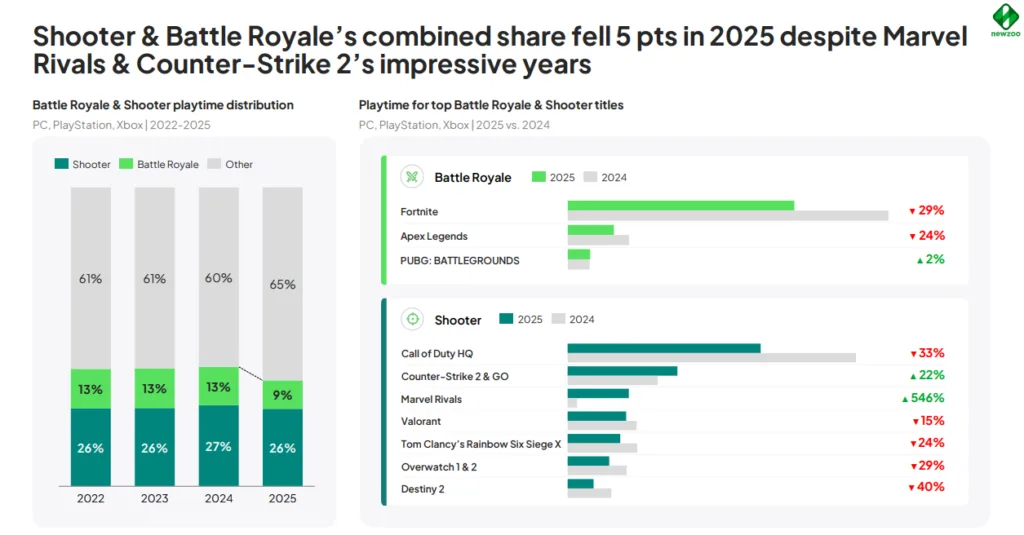The image size is (1024, 535).
Task: Click the 65% Other segment in the 2025 column
Action: (282, 284)
